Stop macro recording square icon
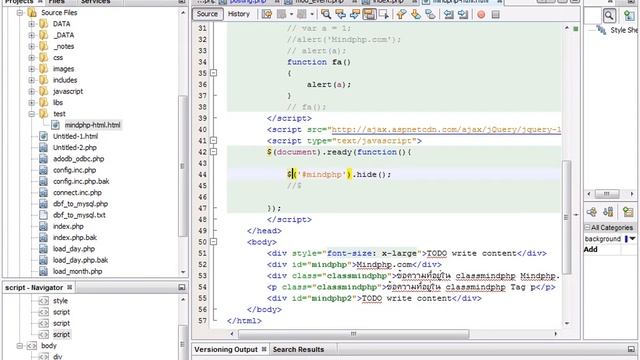Screen dimensions: 640x360 pyautogui.click(x=496, y=15)
